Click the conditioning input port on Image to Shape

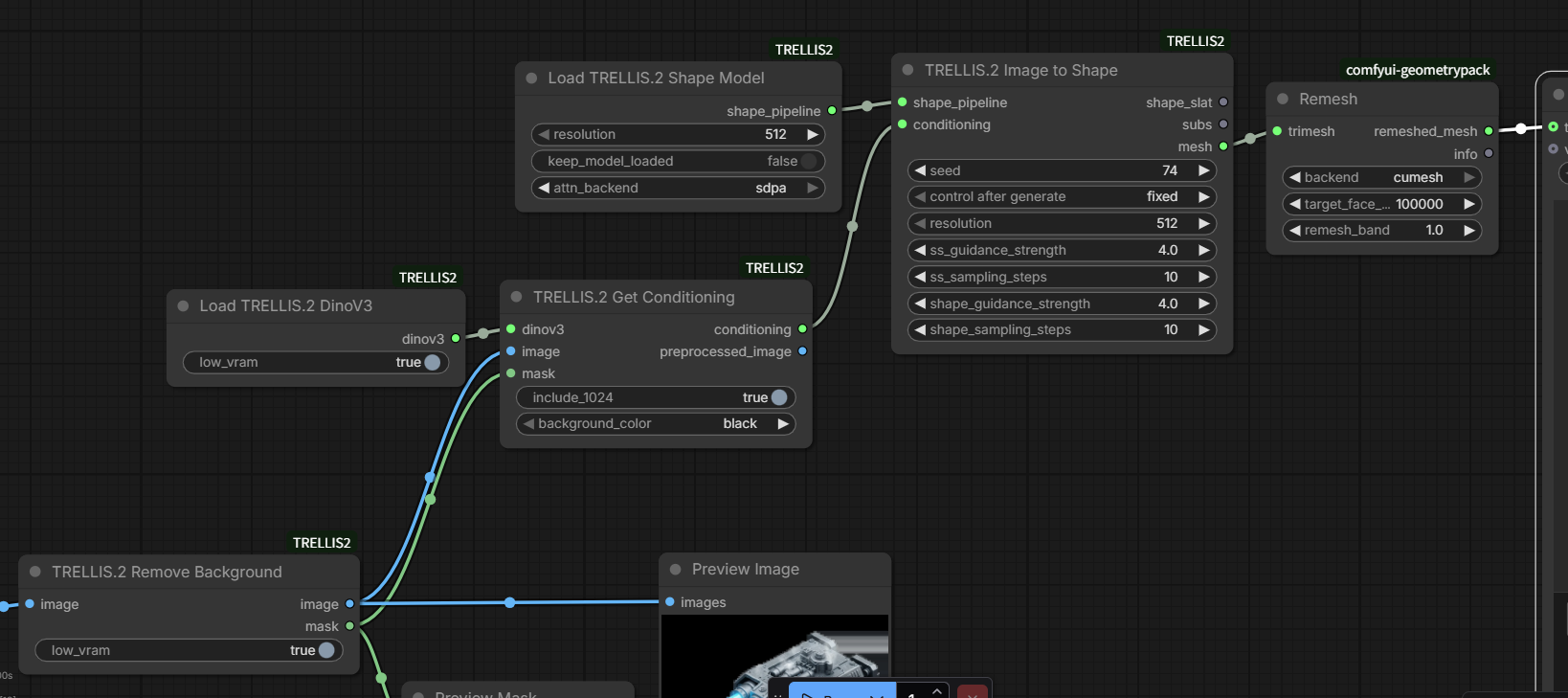pyautogui.click(x=902, y=124)
